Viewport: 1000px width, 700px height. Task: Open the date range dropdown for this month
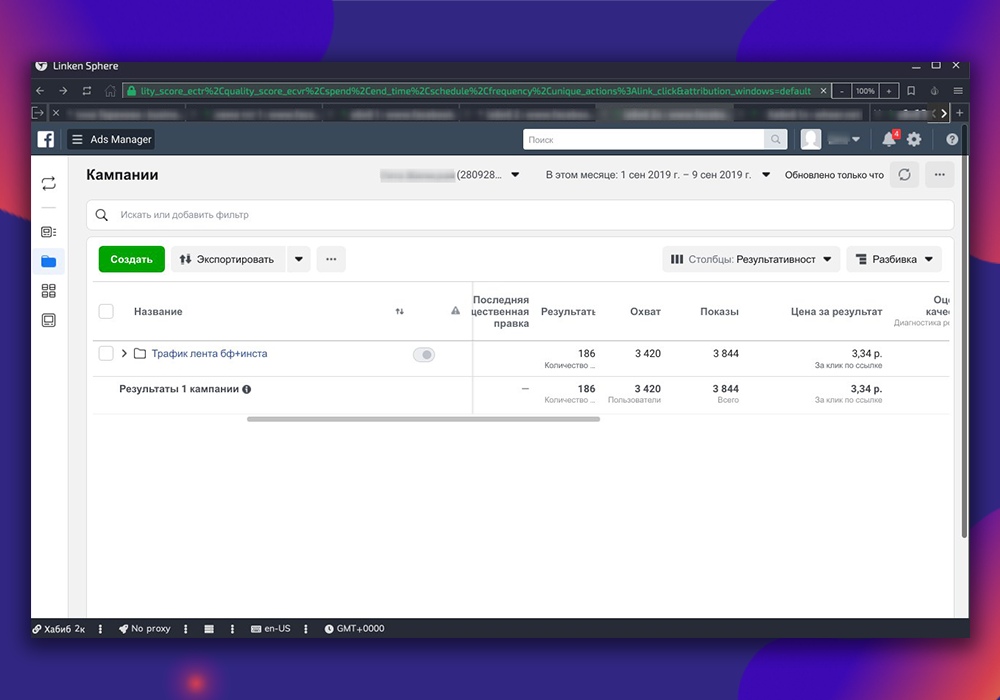766,175
